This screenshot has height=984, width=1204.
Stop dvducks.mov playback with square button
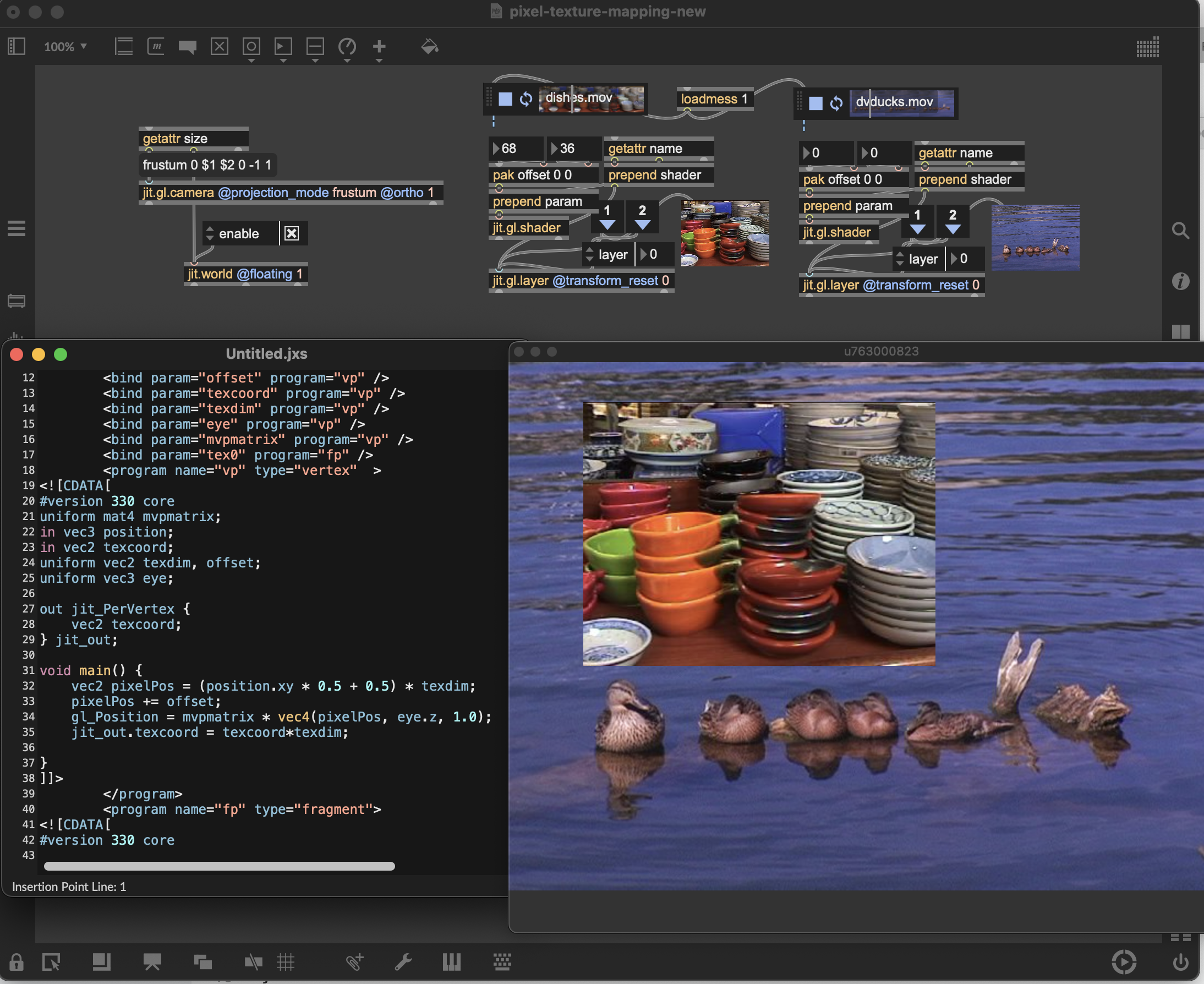(x=815, y=103)
